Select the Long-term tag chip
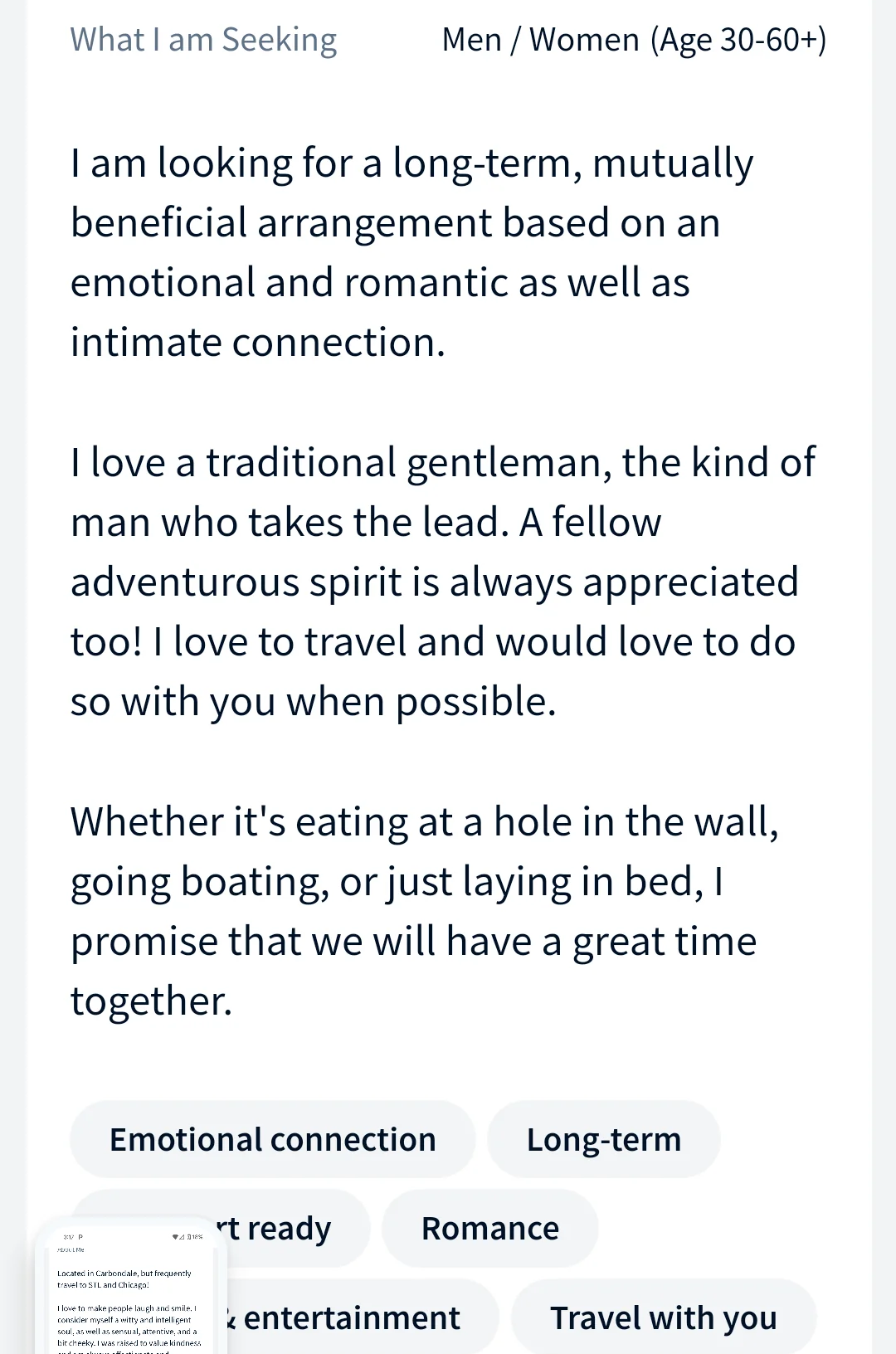 click(x=604, y=1140)
